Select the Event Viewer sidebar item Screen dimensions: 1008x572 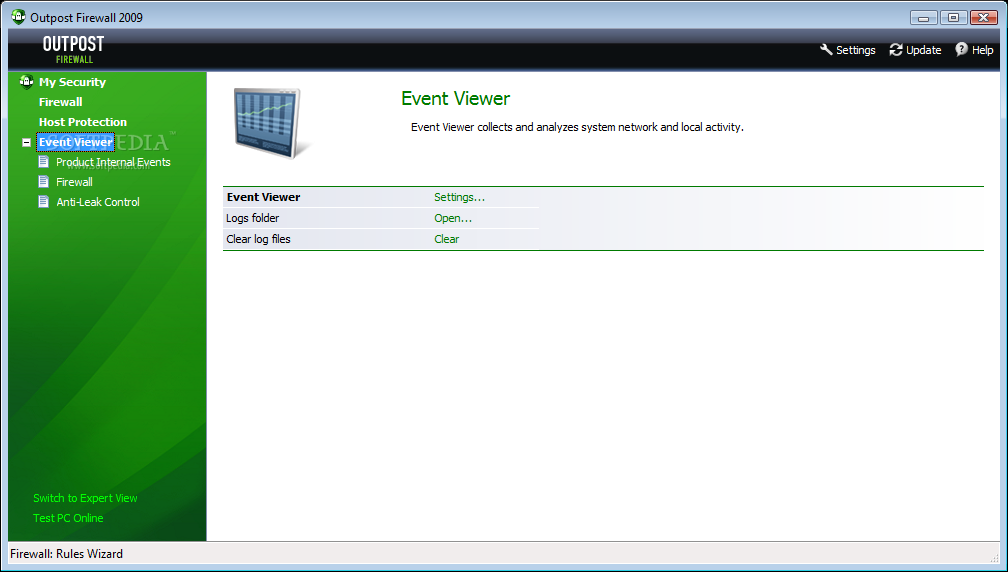click(75, 142)
